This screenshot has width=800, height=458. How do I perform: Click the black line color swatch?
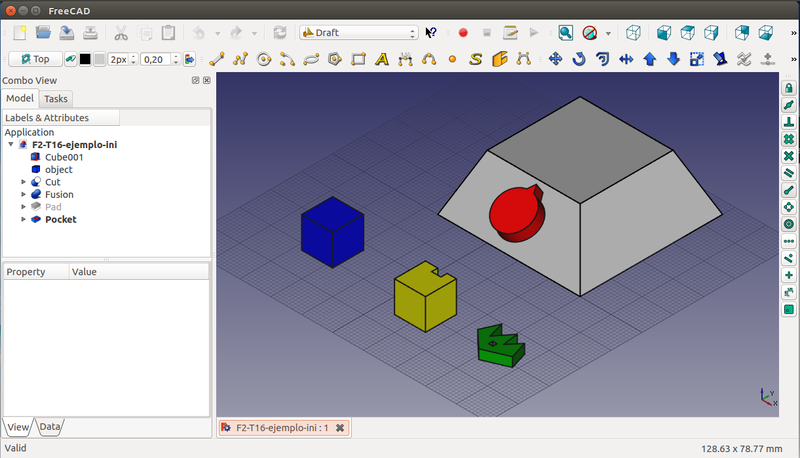tap(84, 59)
